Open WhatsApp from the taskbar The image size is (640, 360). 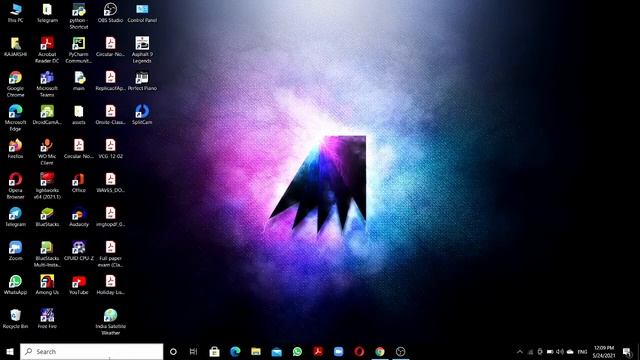click(298, 351)
